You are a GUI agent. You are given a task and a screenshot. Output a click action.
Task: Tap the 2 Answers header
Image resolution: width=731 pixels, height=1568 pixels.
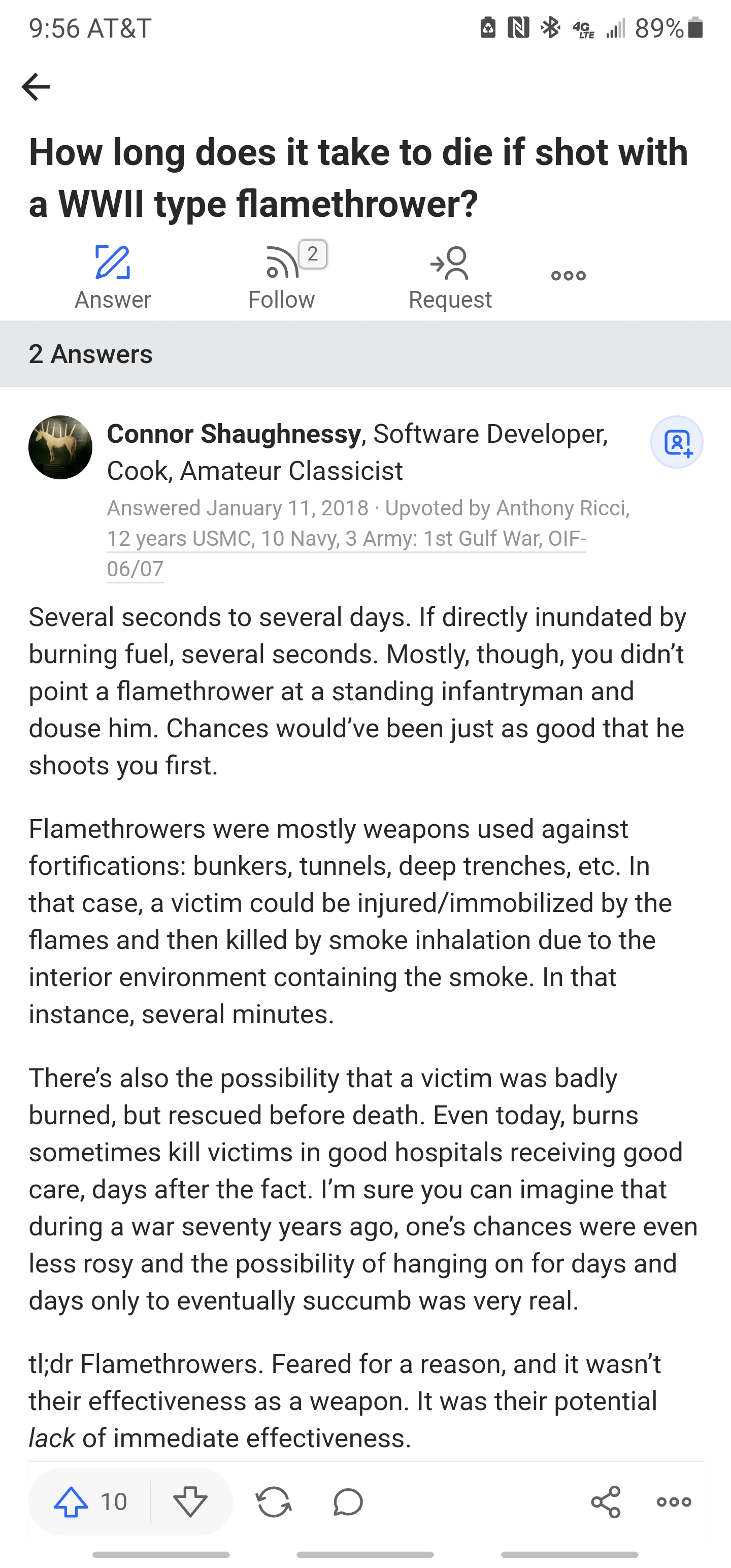pyautogui.click(x=91, y=354)
